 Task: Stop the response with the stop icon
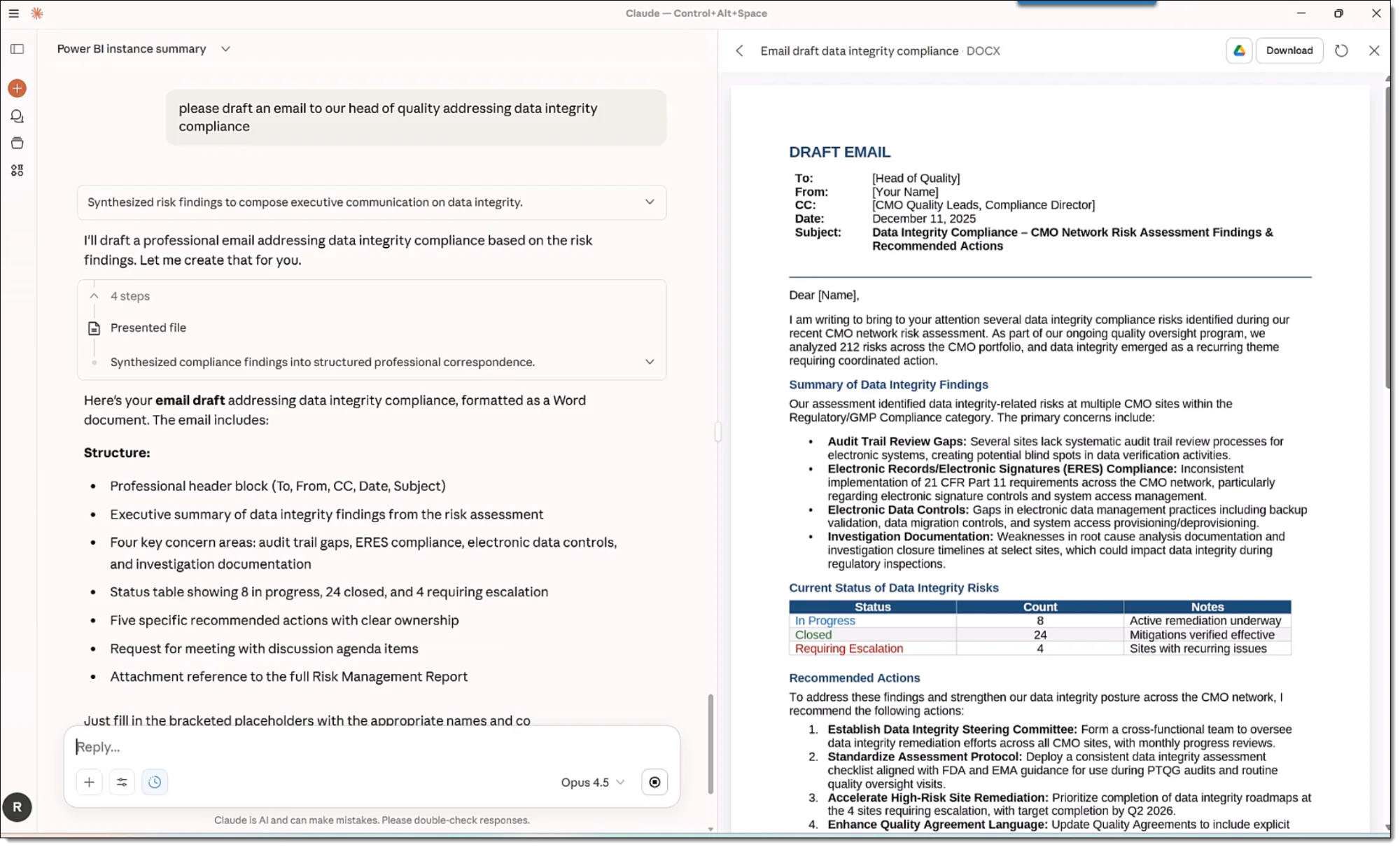click(654, 782)
